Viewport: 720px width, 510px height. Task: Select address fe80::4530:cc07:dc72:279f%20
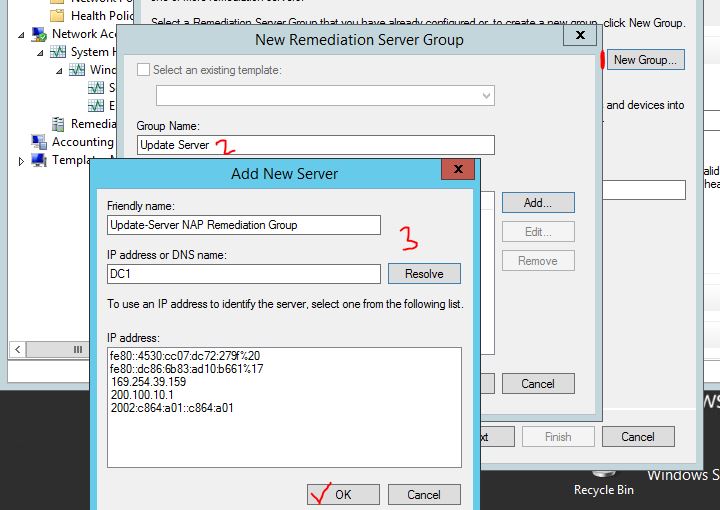[185, 356]
